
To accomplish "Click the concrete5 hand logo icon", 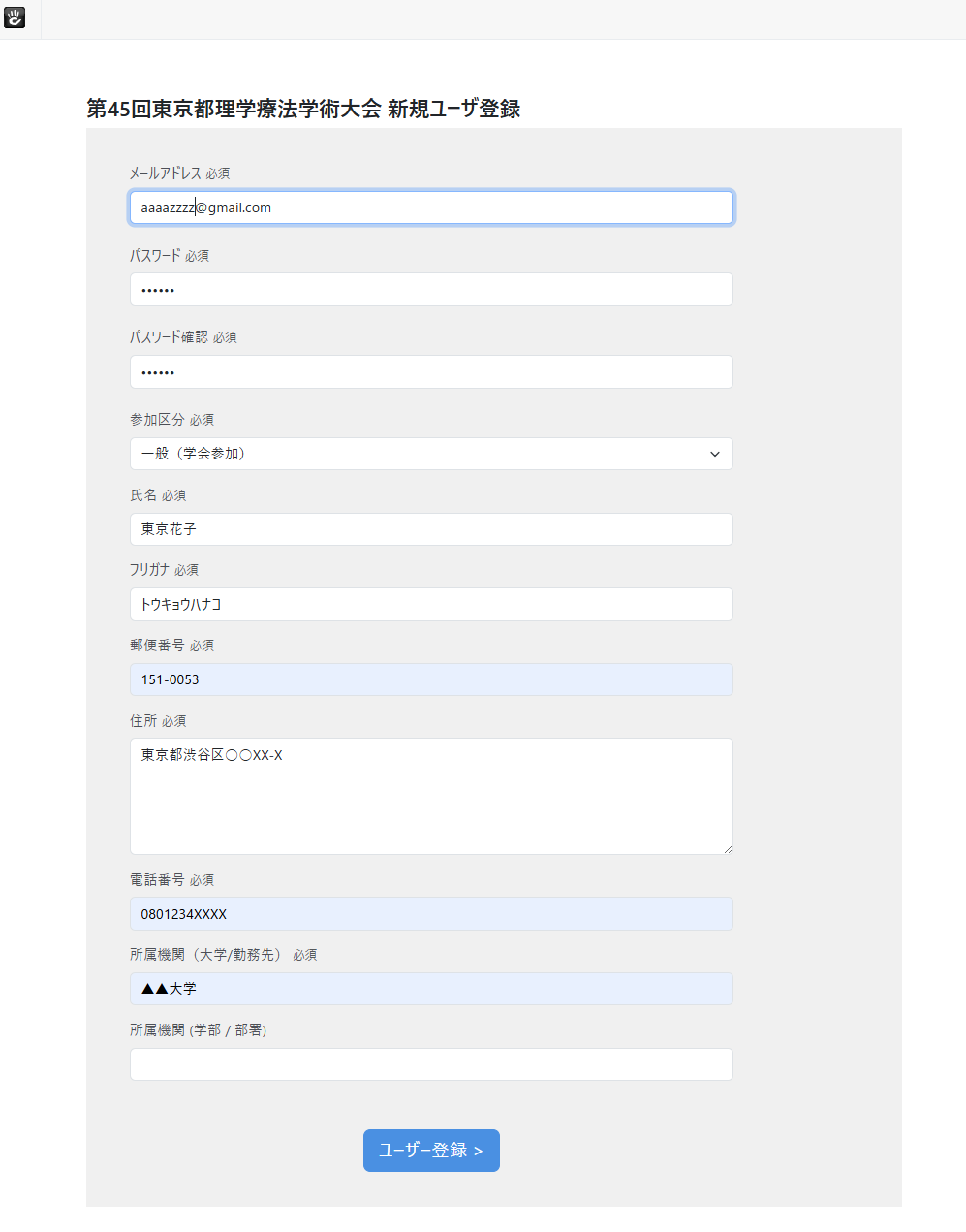I will 15,17.
